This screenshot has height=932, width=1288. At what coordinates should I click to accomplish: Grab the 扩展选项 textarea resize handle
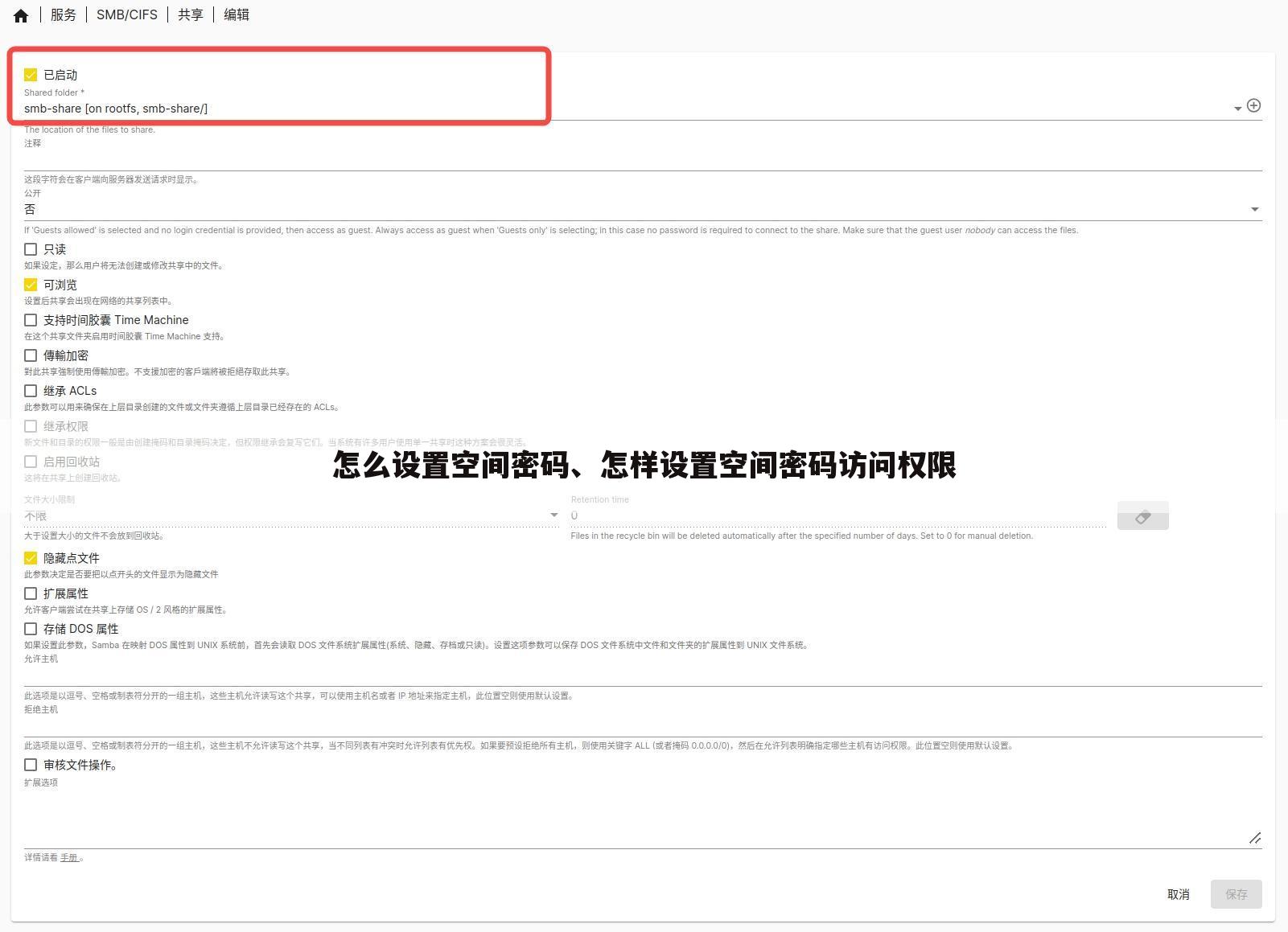coord(1255,838)
